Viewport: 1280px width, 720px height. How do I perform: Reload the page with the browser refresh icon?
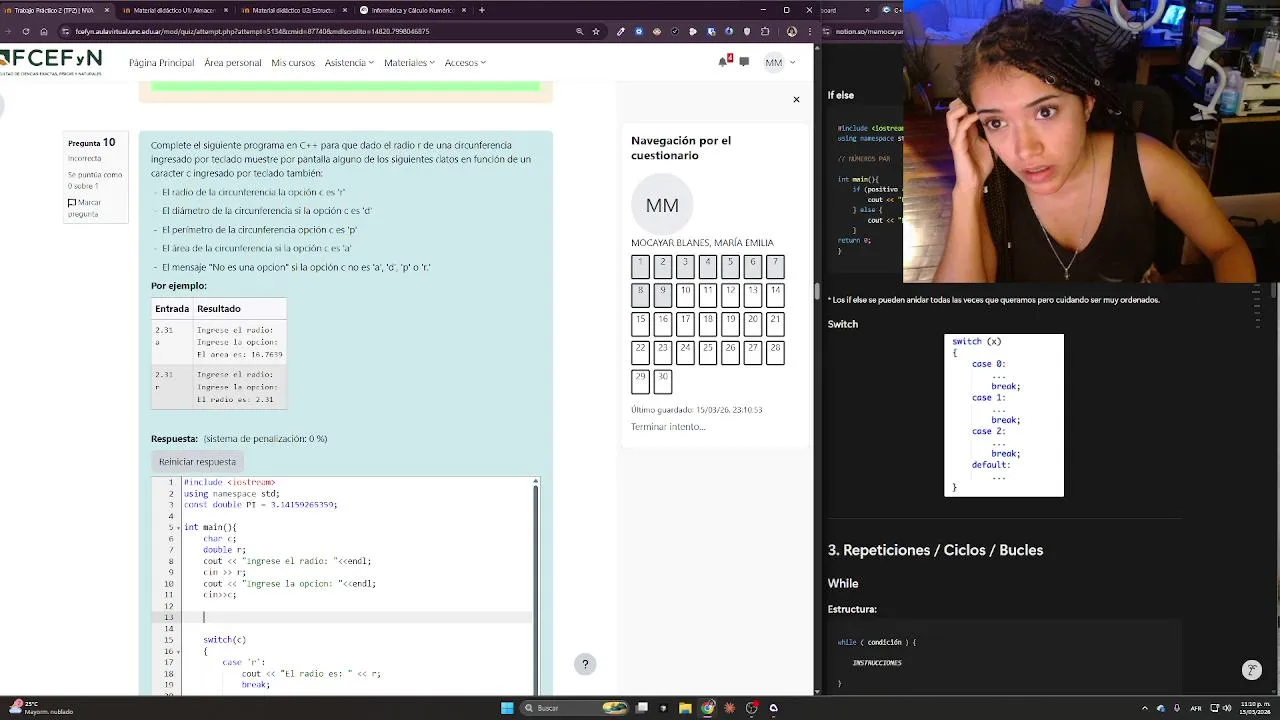(x=26, y=31)
